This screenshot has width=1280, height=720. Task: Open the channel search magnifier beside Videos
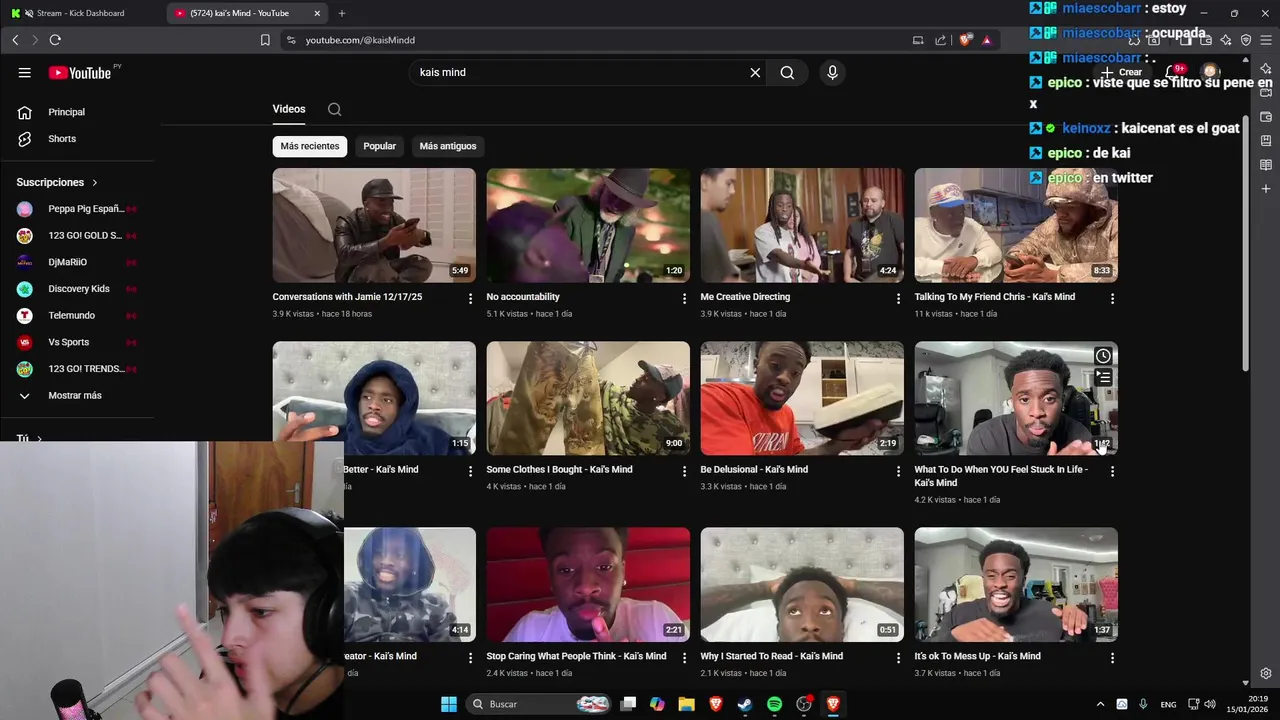coord(335,109)
